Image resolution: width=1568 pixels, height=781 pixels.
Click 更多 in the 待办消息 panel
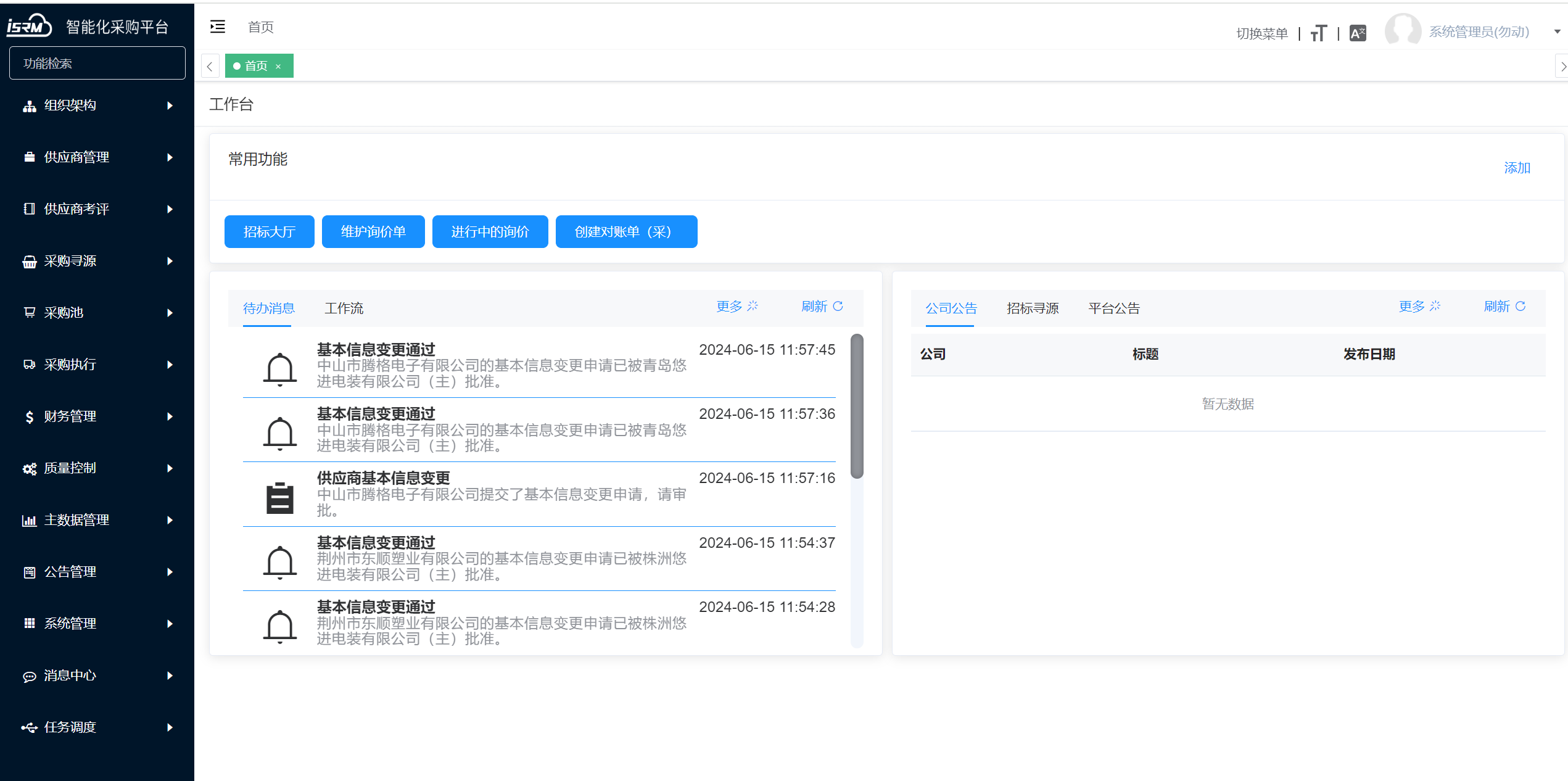[x=737, y=306]
